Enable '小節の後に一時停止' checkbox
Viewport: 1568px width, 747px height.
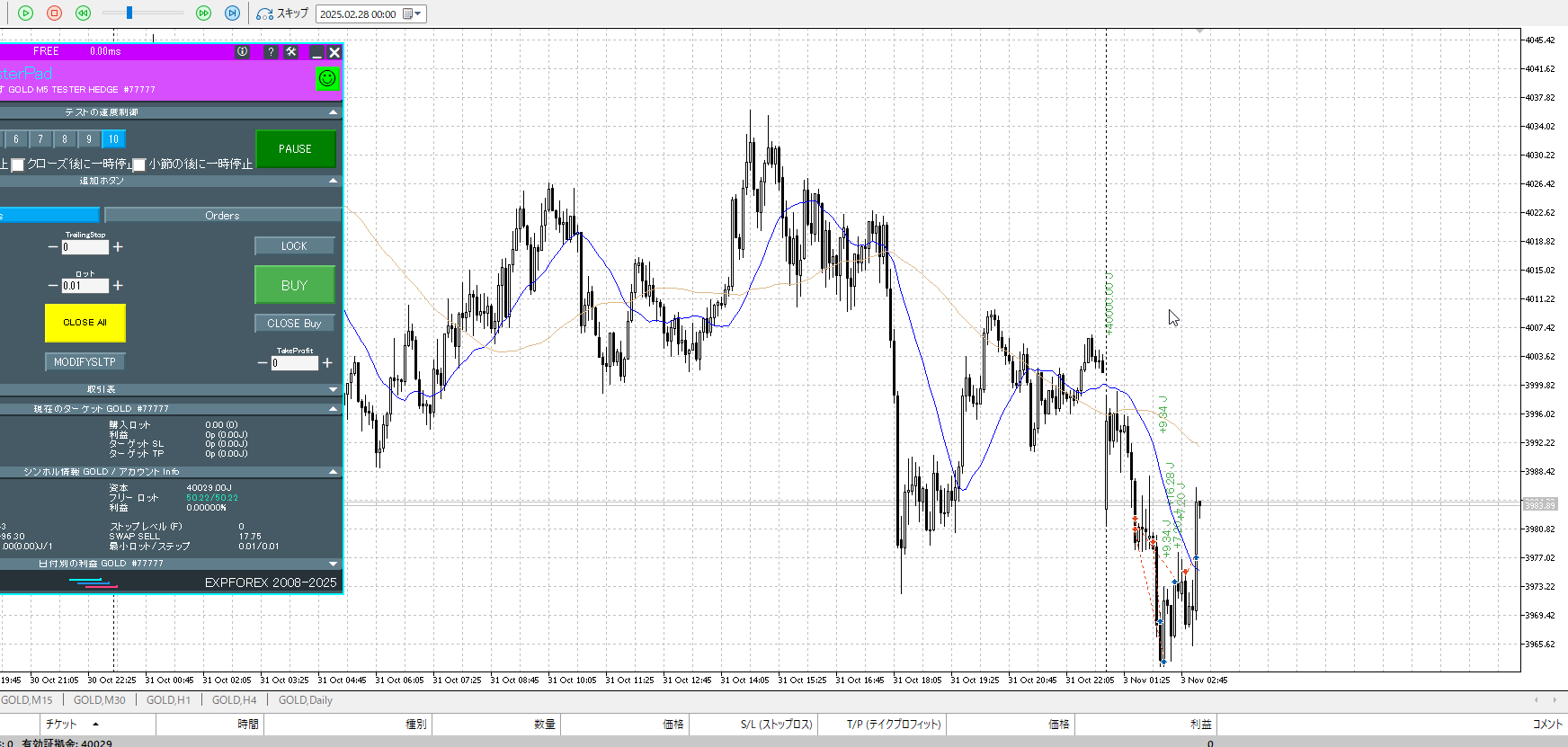click(139, 165)
